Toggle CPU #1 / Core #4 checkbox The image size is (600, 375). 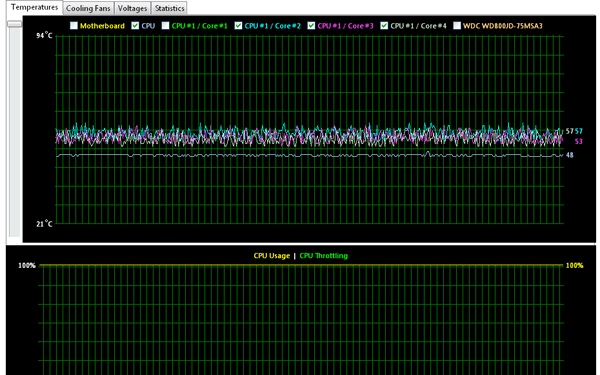pyautogui.click(x=384, y=26)
